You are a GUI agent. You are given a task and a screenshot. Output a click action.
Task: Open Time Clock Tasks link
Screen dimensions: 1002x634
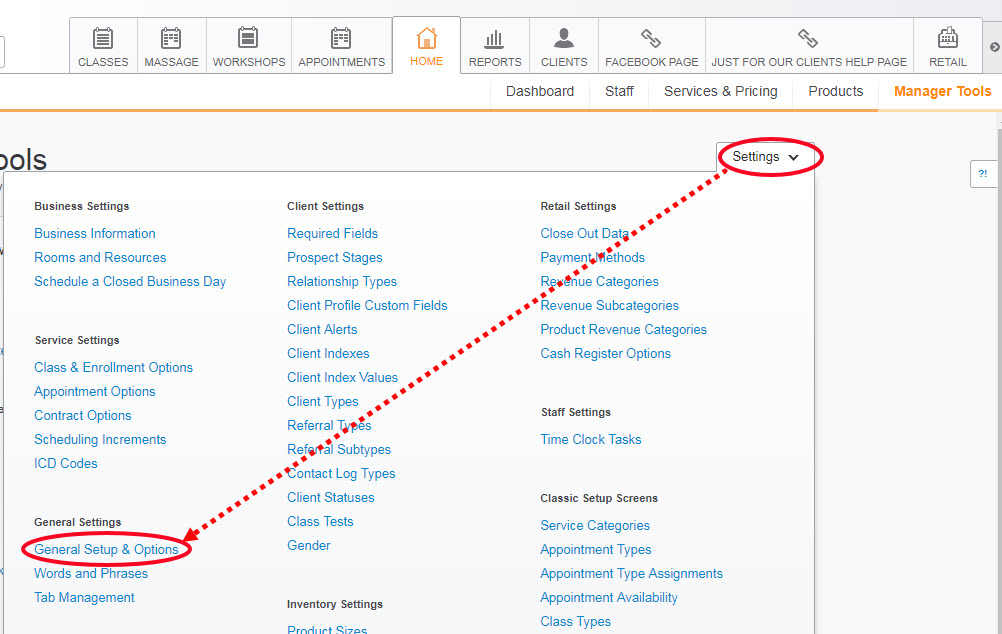591,440
